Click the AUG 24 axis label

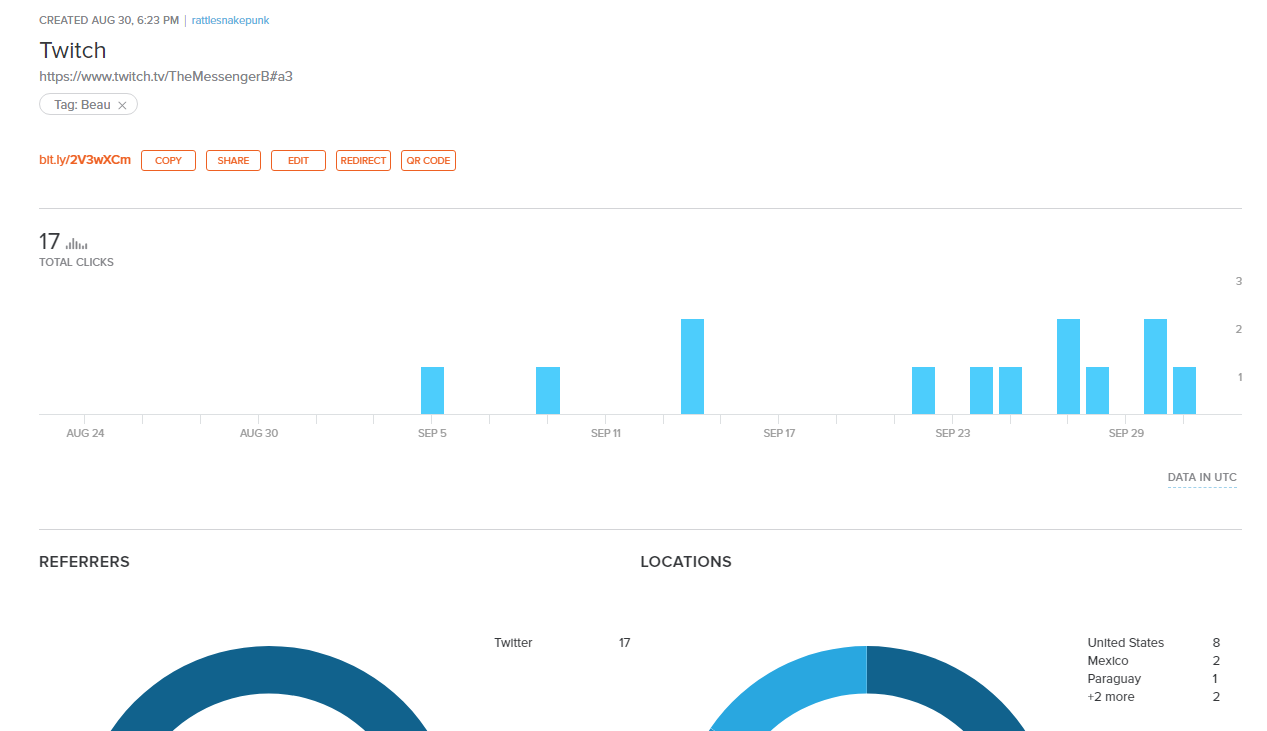pyautogui.click(x=85, y=433)
